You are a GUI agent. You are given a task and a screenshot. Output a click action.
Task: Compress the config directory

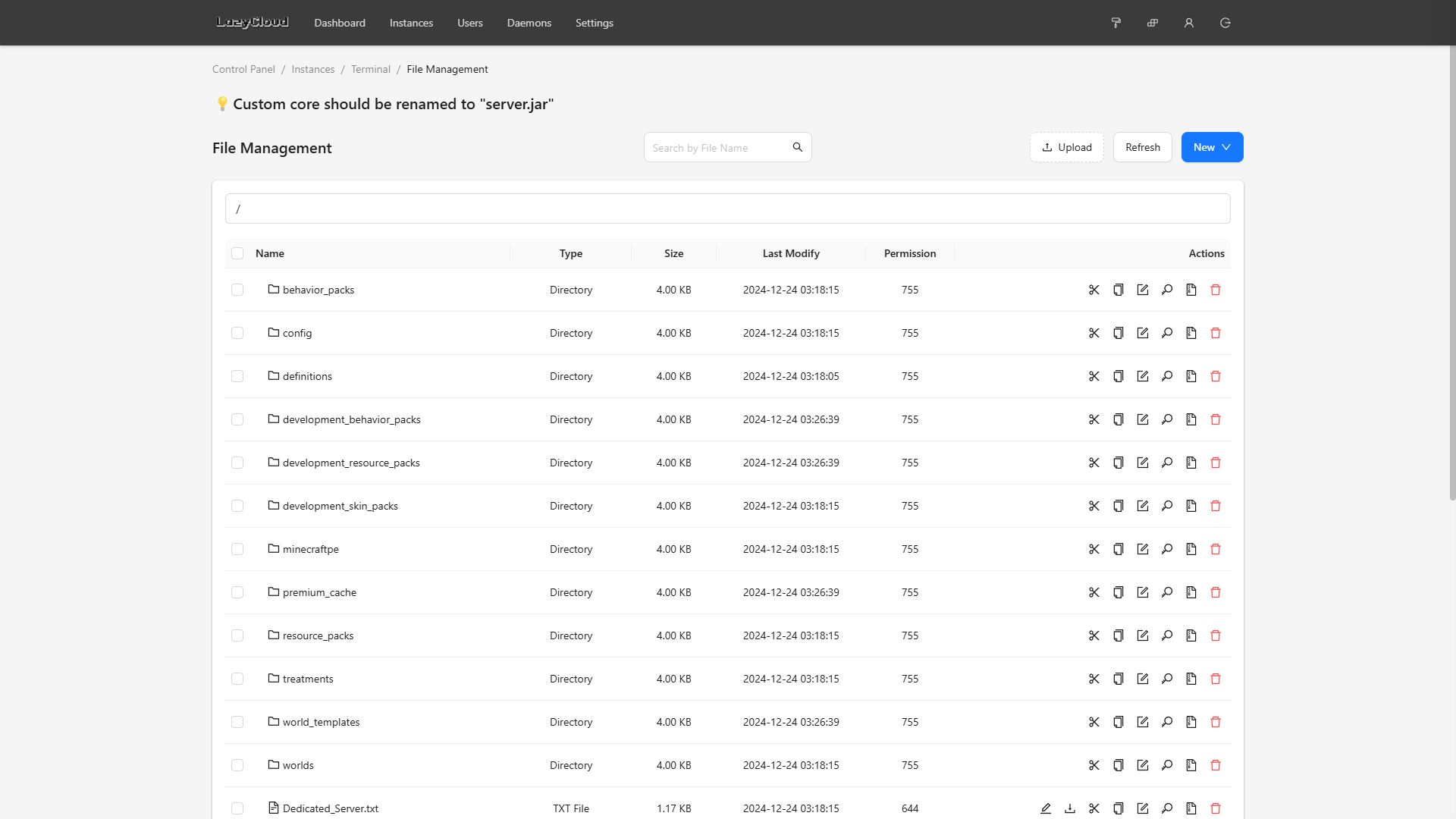pyautogui.click(x=1191, y=333)
